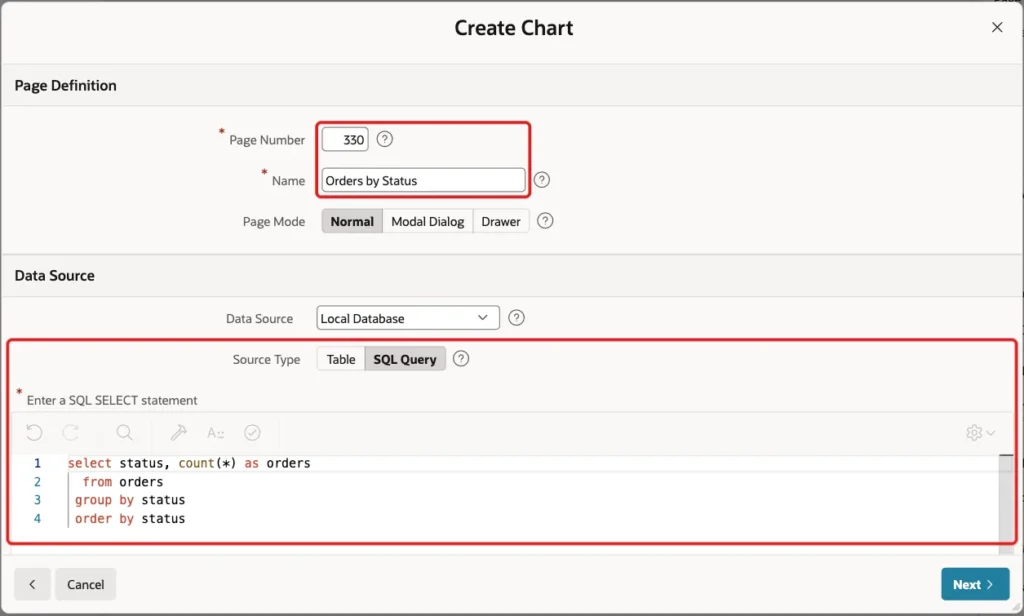Image resolution: width=1024 pixels, height=616 pixels.
Task: Focus the Name field 'Orders by Status'
Action: tap(423, 181)
